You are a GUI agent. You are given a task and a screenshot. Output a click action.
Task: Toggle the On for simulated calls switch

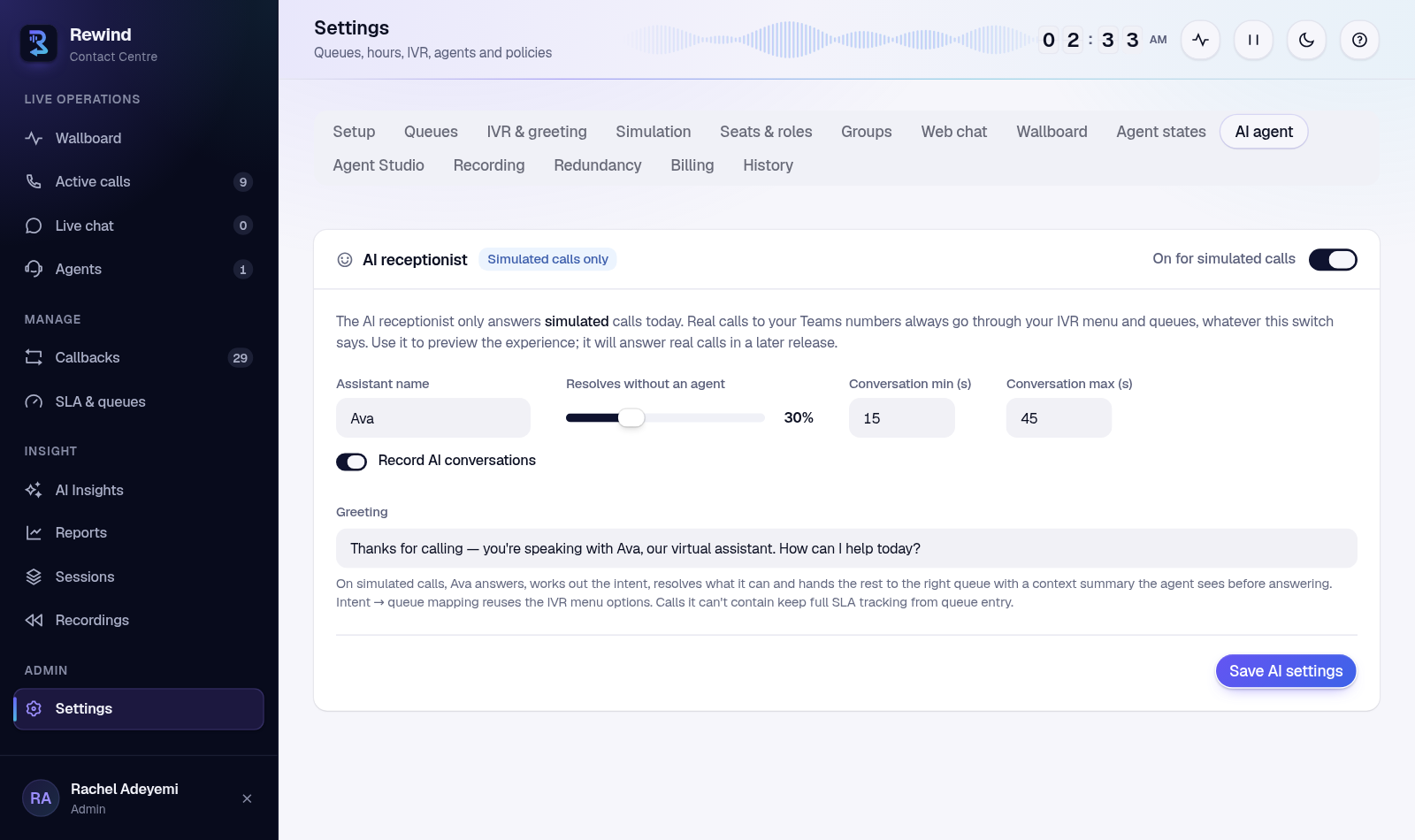pos(1333,259)
